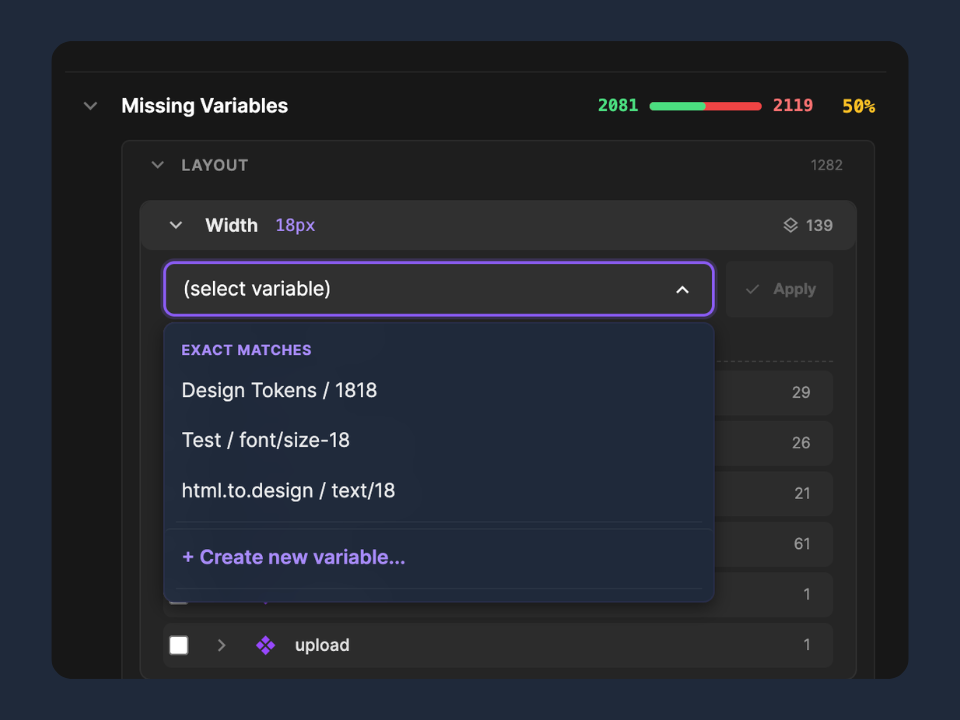Collapse the Missing Variables section
Image resolution: width=960 pixels, height=720 pixels.
tap(91, 106)
